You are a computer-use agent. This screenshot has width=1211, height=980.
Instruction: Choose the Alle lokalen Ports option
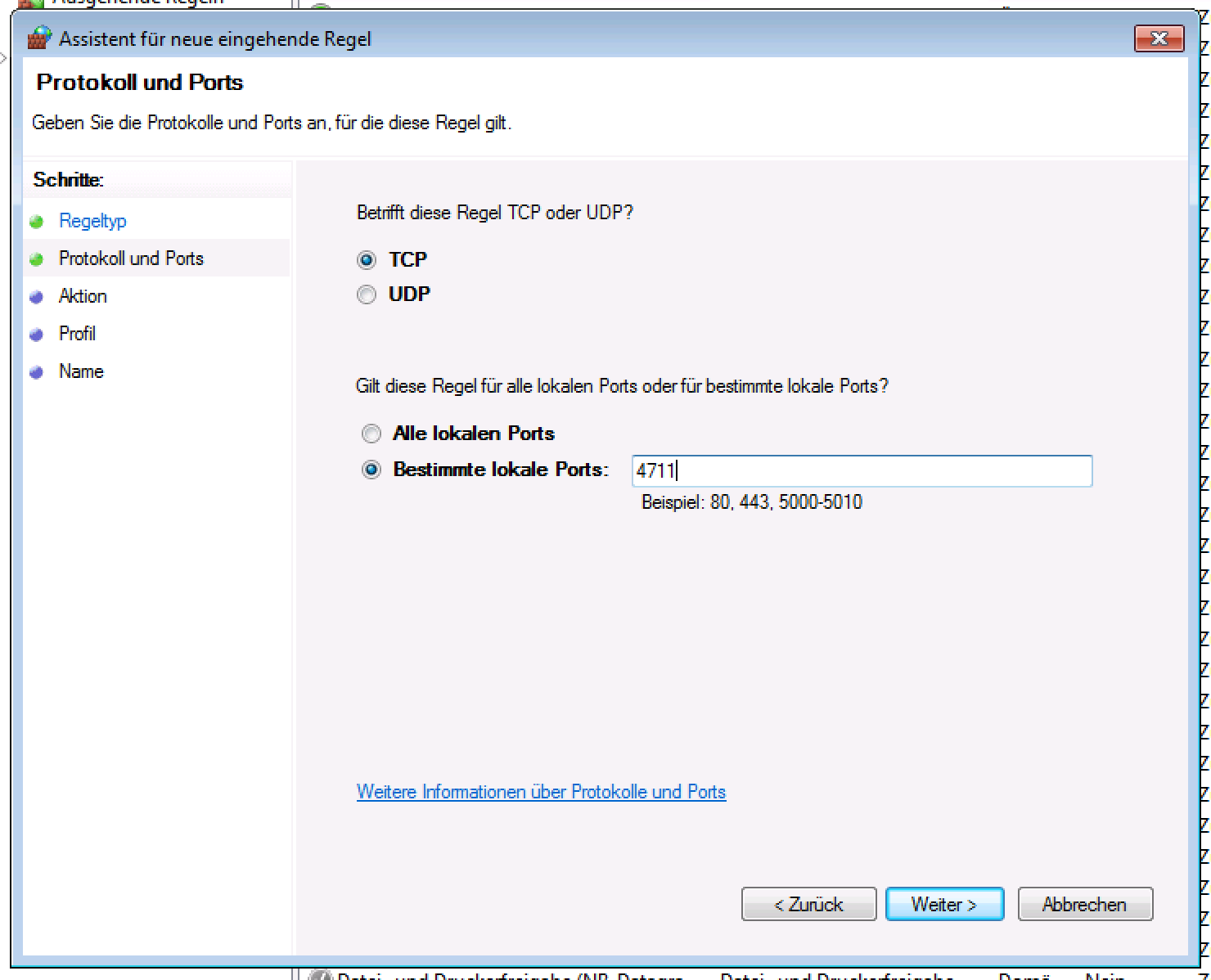pos(371,434)
